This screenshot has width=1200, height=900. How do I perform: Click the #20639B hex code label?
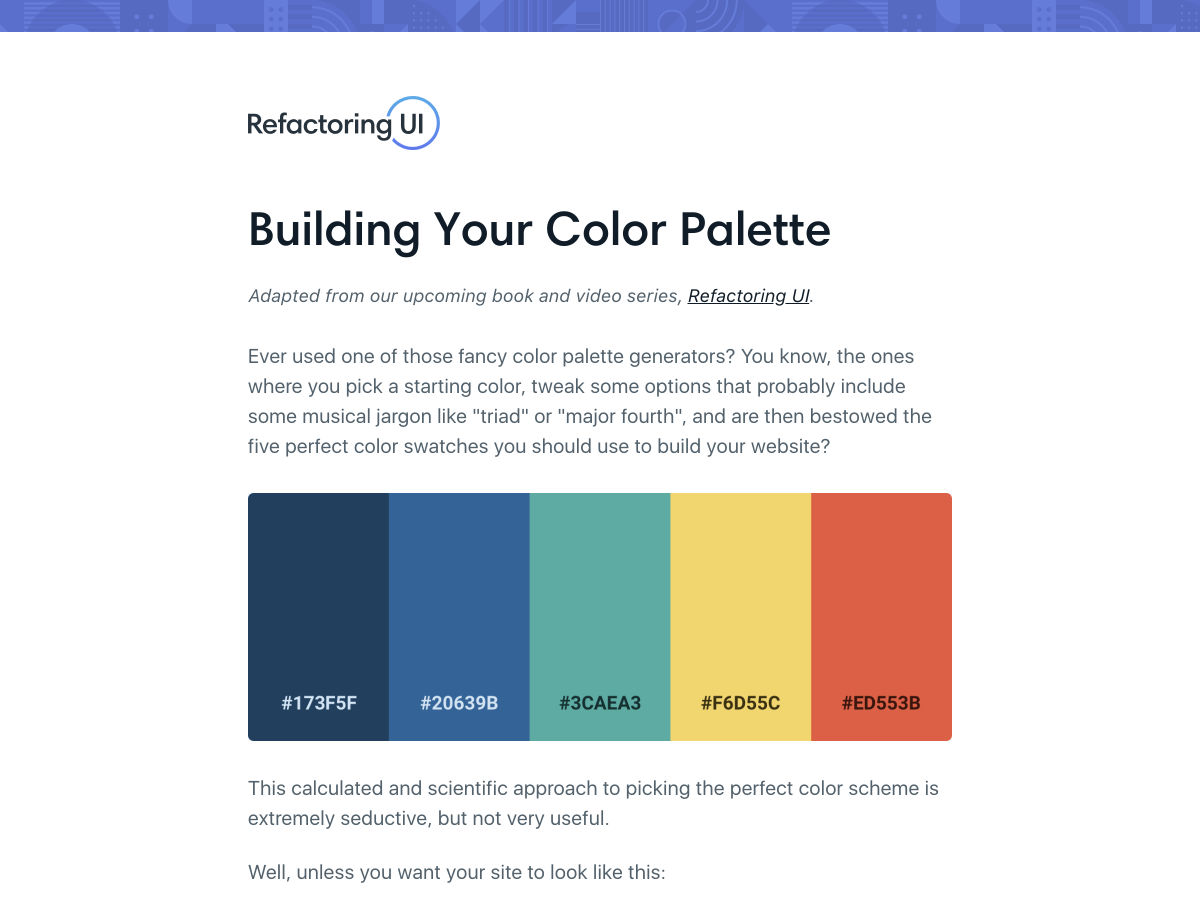point(459,703)
